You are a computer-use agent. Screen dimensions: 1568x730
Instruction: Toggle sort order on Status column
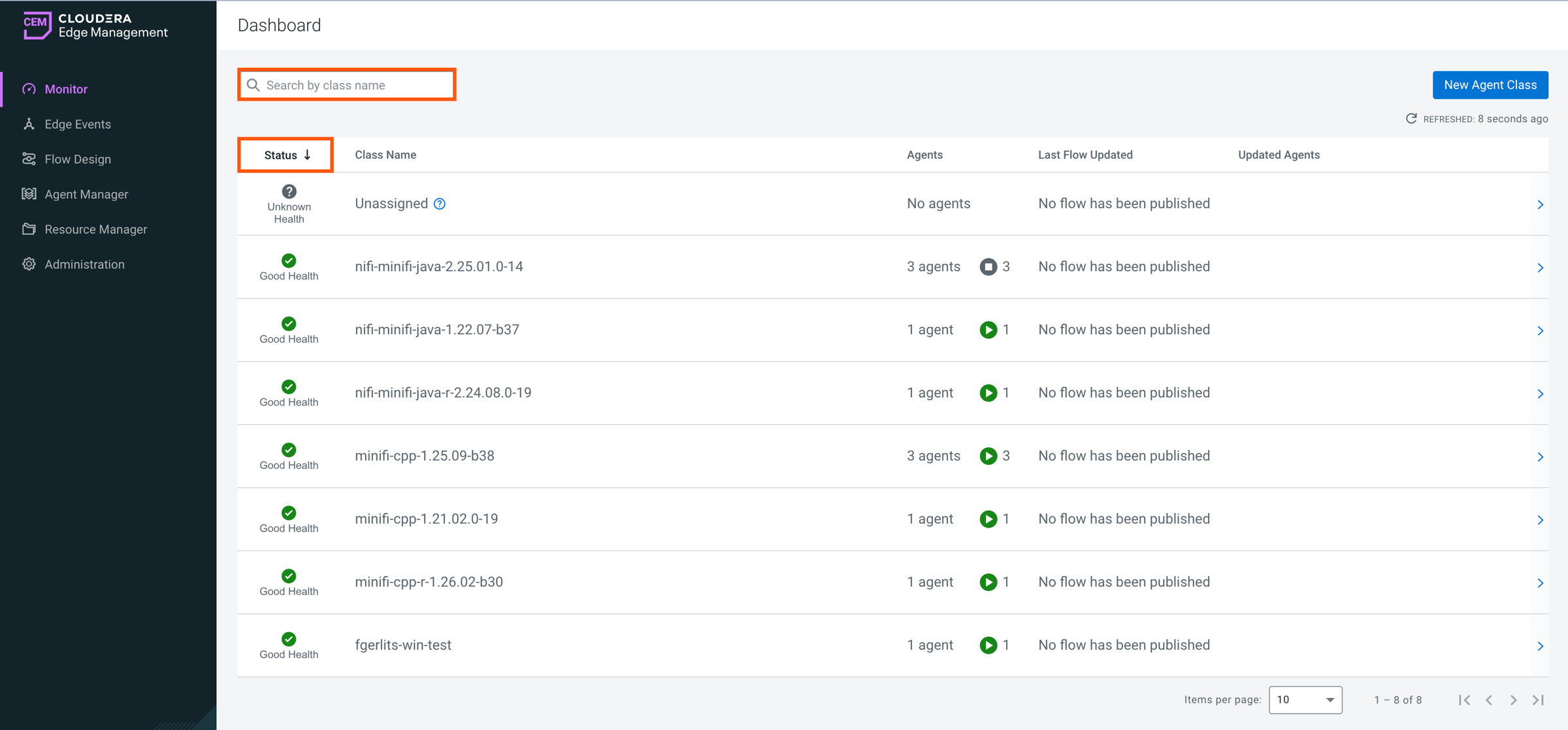click(287, 155)
